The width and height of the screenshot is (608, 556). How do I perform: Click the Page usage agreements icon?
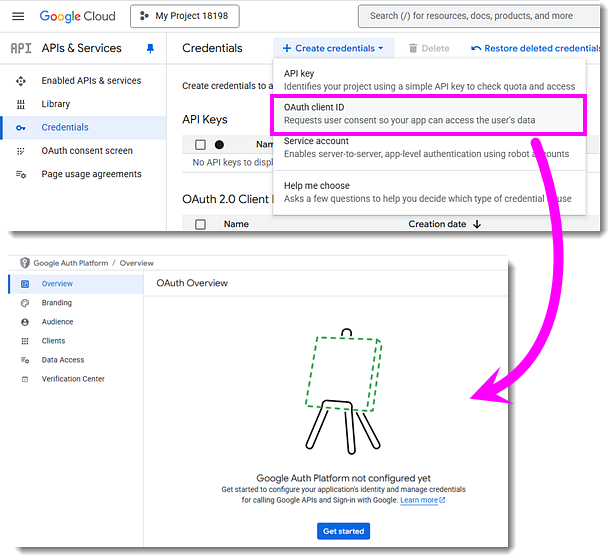(x=21, y=174)
